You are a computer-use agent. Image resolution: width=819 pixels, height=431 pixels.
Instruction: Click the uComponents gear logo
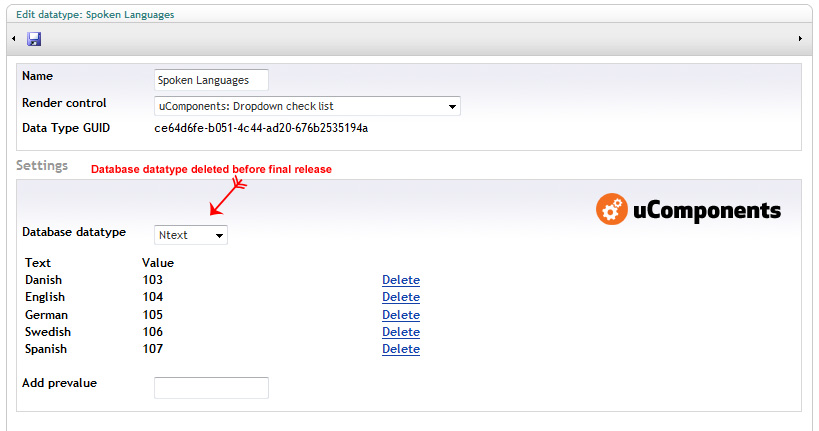coord(612,209)
